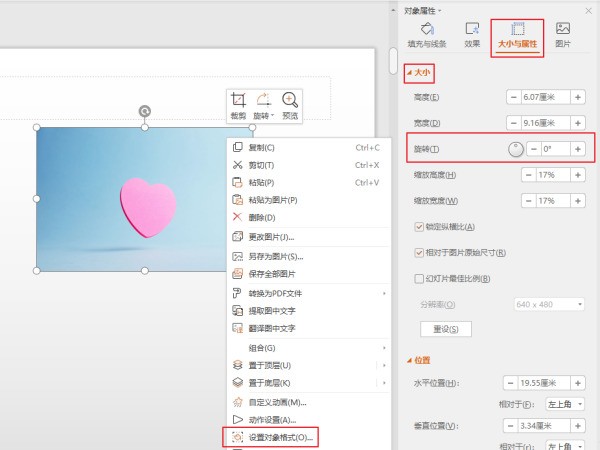This screenshot has width=600, height=450.
Task: Open the Effects (效果) panel tab
Action: (472, 35)
